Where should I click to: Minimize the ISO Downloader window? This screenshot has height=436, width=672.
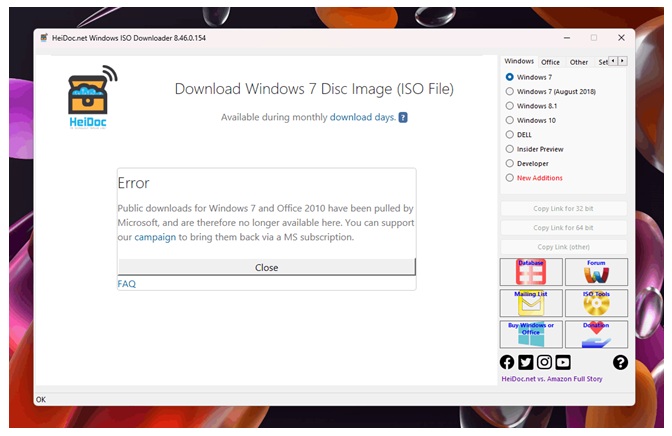(x=567, y=38)
